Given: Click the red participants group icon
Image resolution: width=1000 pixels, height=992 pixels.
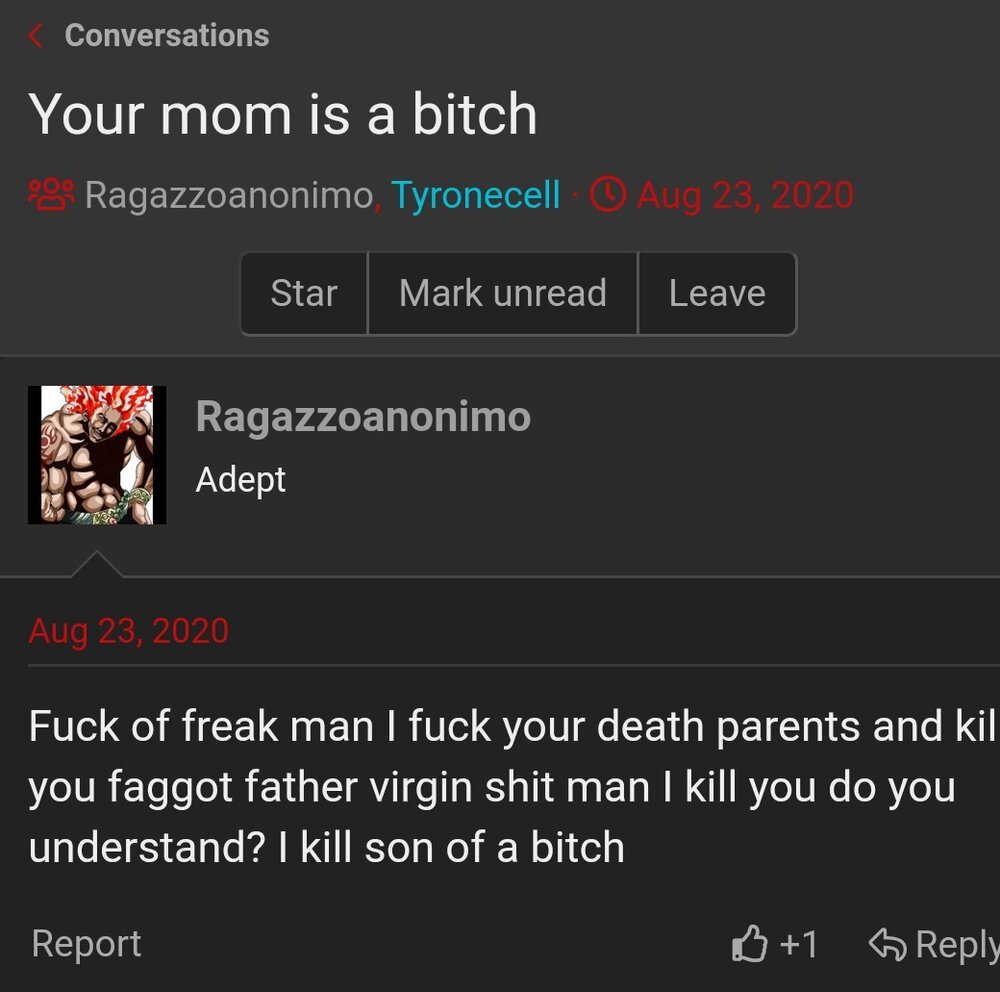Looking at the screenshot, I should point(51,194).
